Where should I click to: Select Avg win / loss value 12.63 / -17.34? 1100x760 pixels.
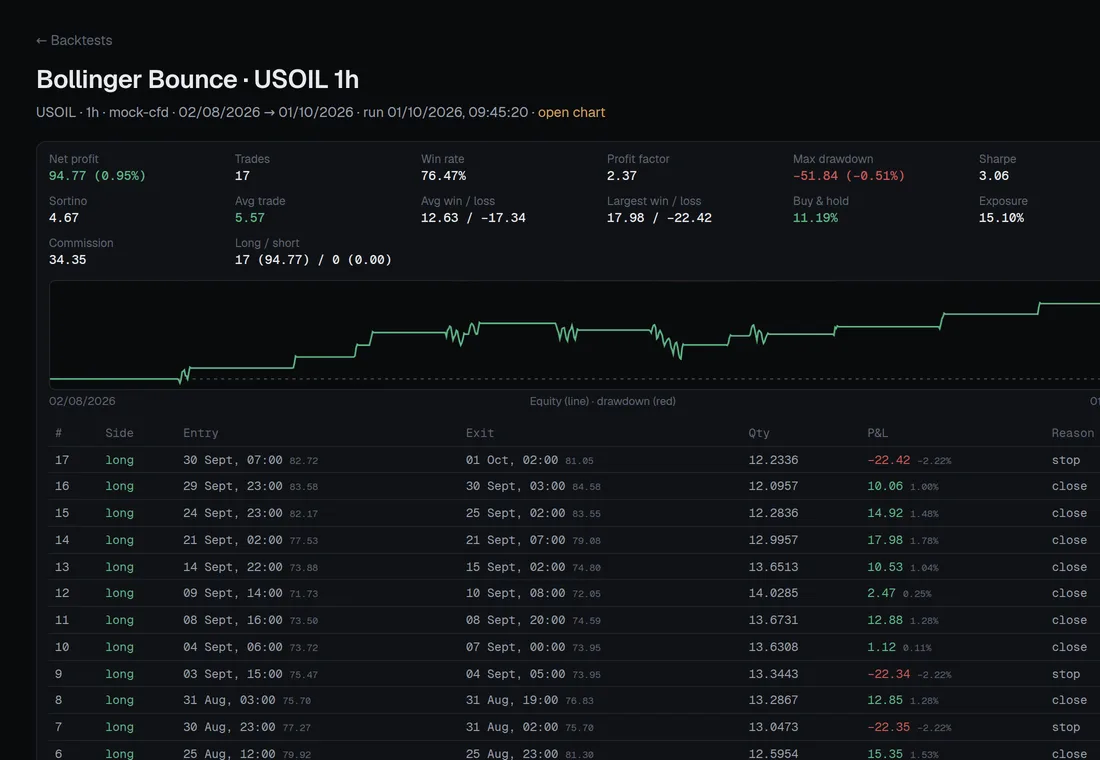(473, 218)
